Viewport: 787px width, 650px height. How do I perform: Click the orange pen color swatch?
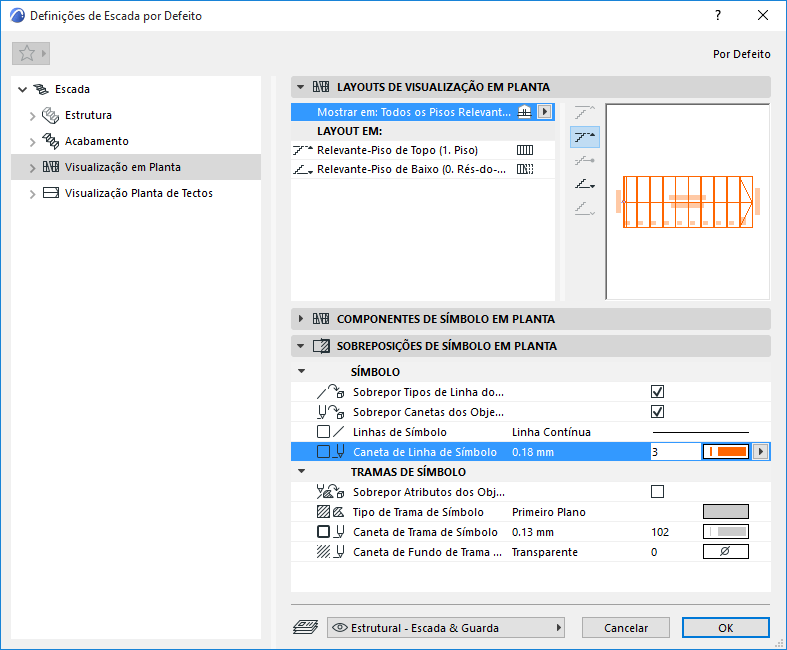coord(726,452)
